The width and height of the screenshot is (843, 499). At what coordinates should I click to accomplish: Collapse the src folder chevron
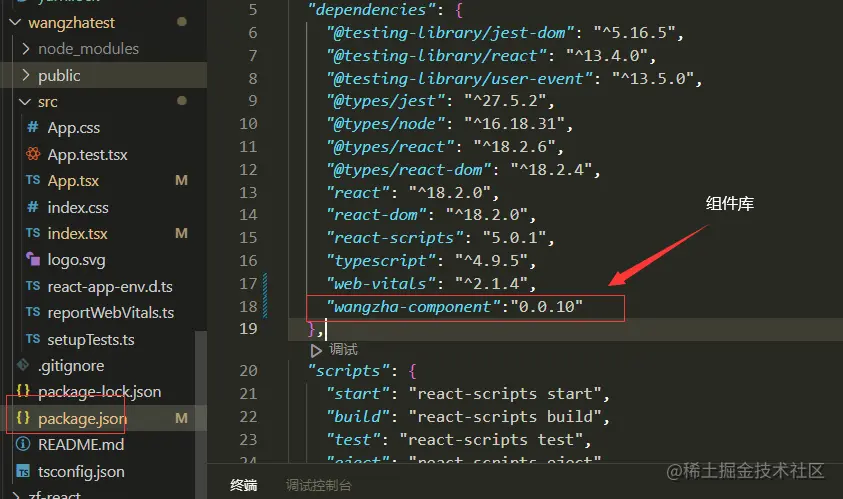pyautogui.click(x=25, y=102)
